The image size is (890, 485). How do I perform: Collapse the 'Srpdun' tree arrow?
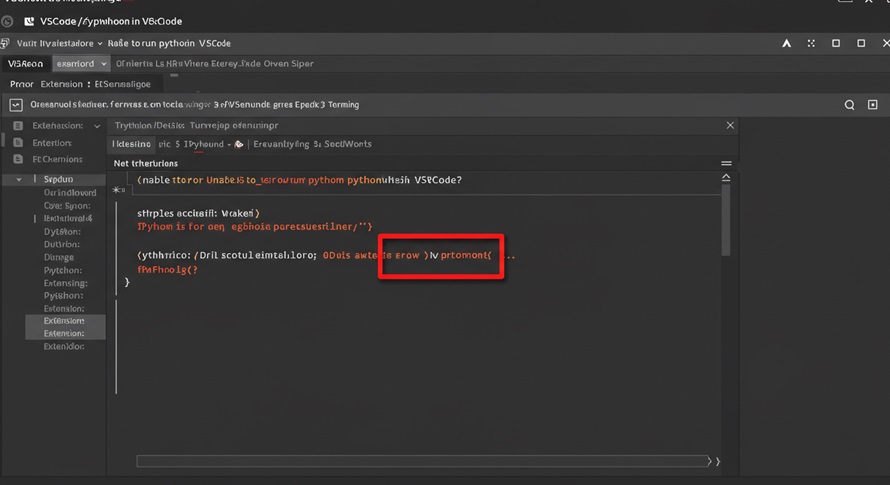coord(19,179)
